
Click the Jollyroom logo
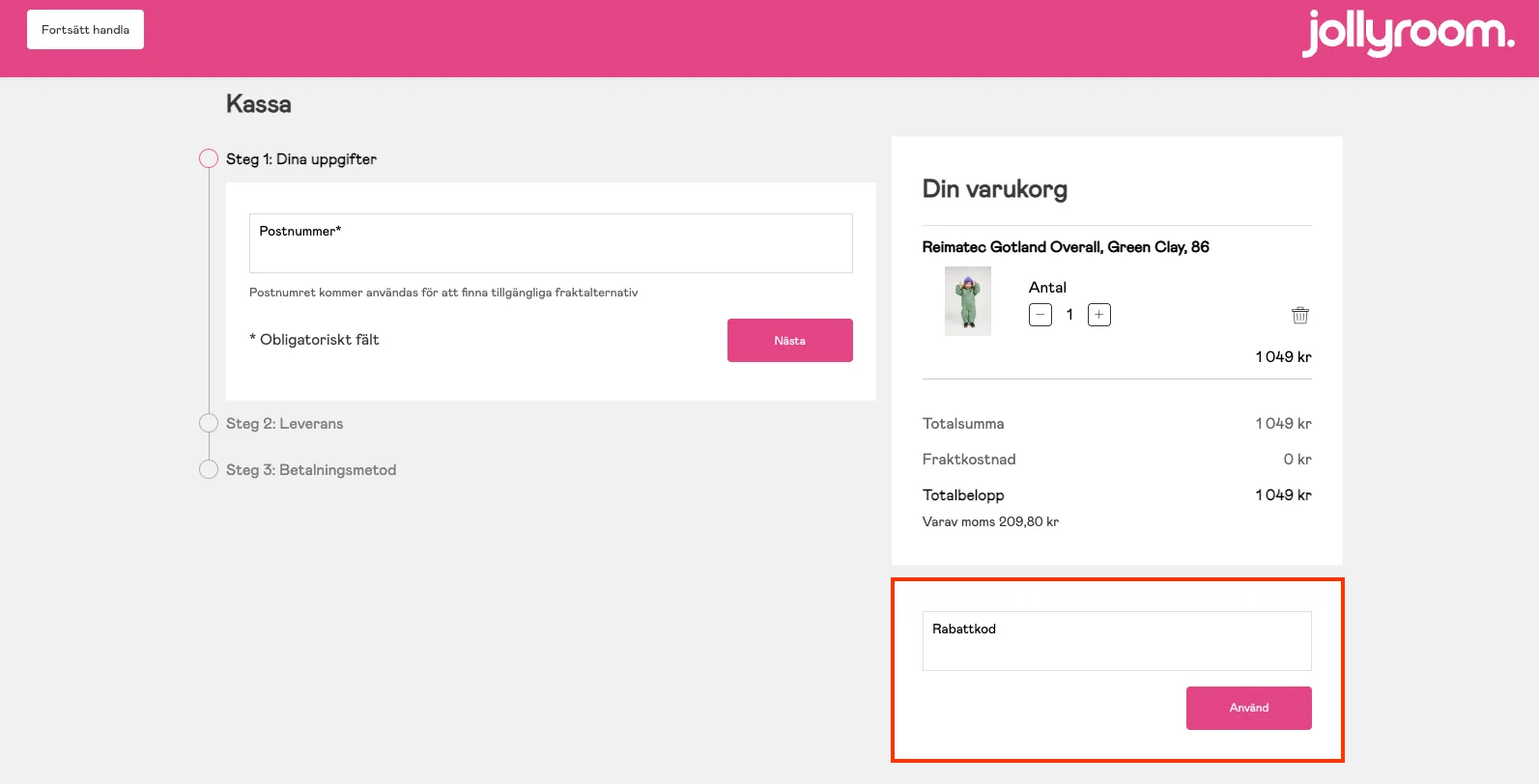(x=1407, y=34)
